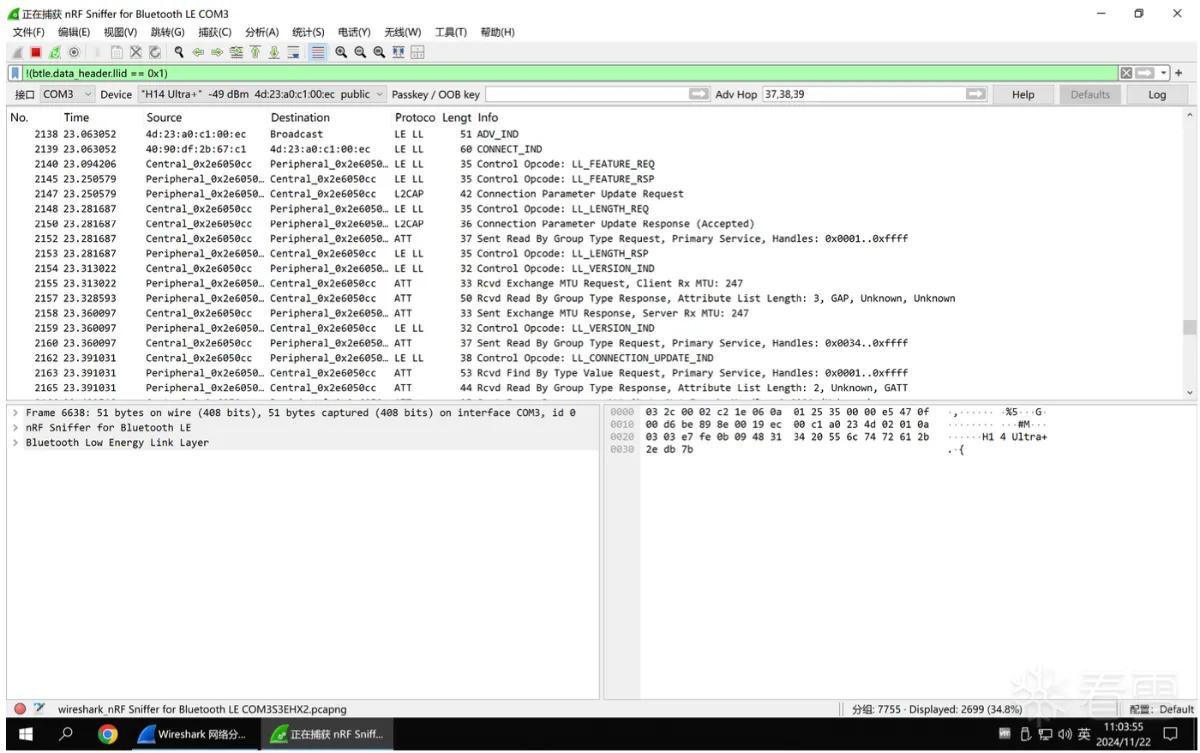The height and width of the screenshot is (753, 1200).
Task: Click the Adv Hop input field
Action: pos(862,94)
